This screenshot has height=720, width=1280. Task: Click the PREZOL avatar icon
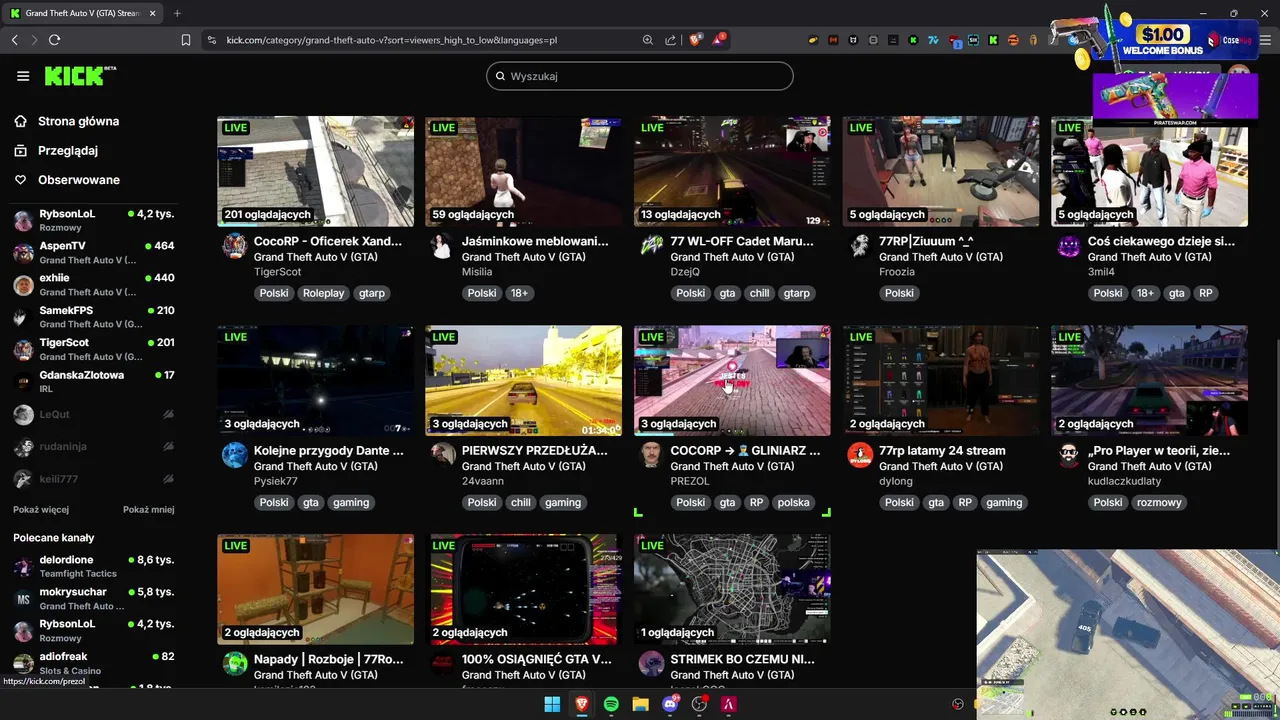coord(651,455)
